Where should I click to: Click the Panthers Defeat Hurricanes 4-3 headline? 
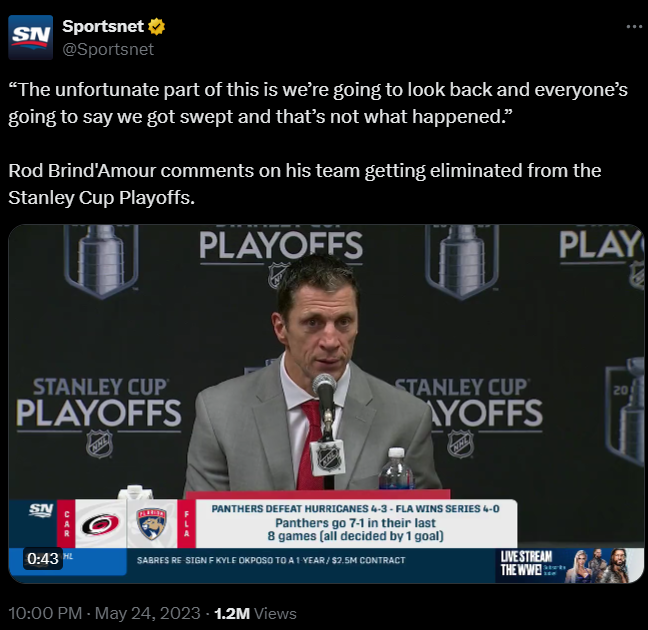coord(355,508)
